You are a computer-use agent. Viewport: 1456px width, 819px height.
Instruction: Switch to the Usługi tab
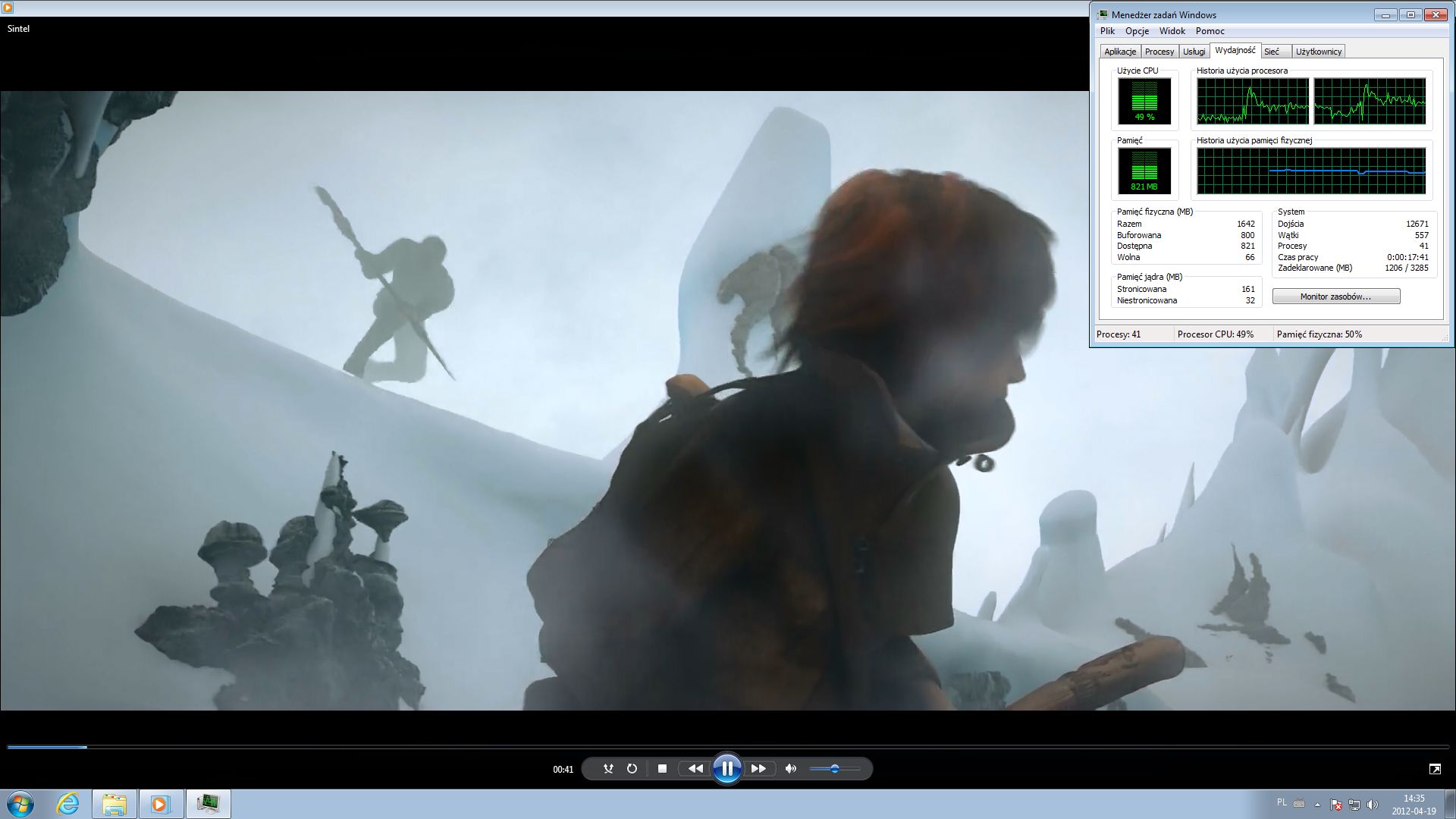click(x=1194, y=52)
